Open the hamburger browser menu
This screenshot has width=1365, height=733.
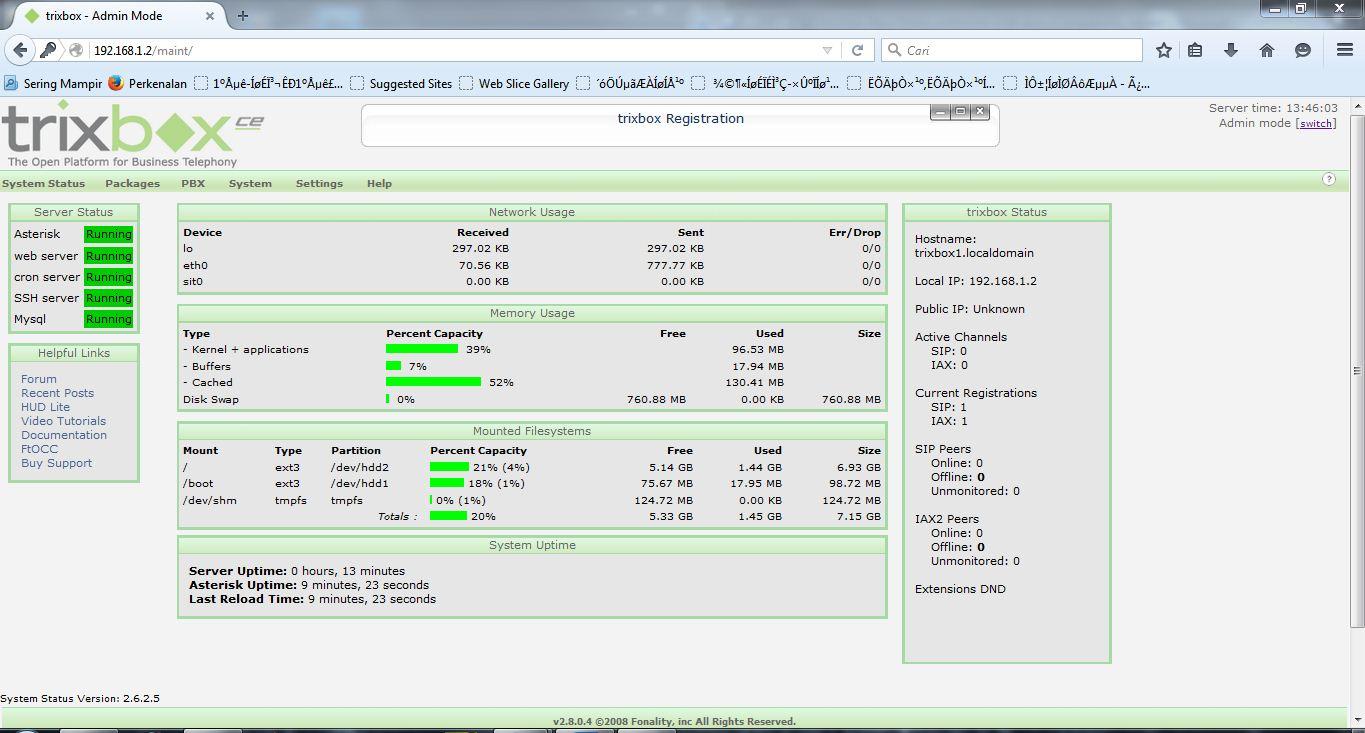1345,50
